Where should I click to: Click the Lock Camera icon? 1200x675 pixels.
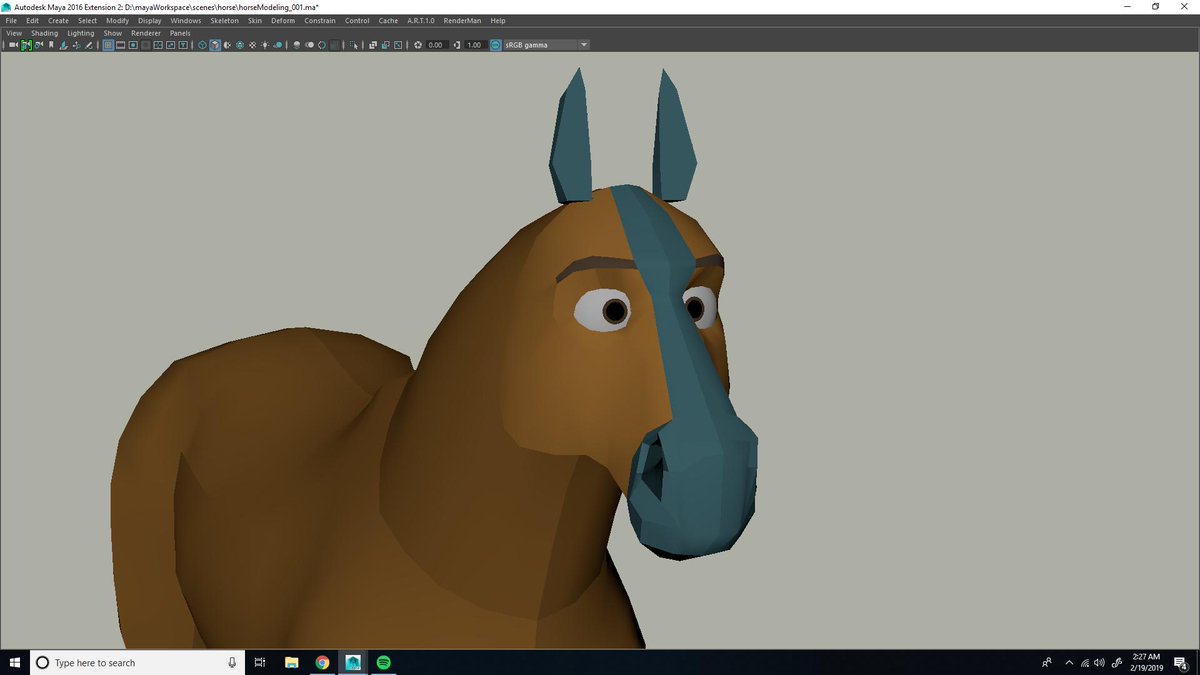[x=26, y=45]
